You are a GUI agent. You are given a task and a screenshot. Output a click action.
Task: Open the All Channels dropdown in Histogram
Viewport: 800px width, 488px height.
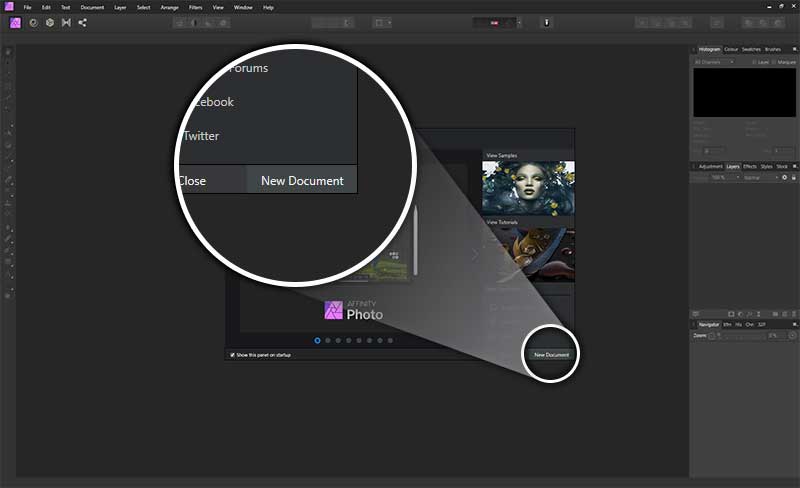[714, 62]
